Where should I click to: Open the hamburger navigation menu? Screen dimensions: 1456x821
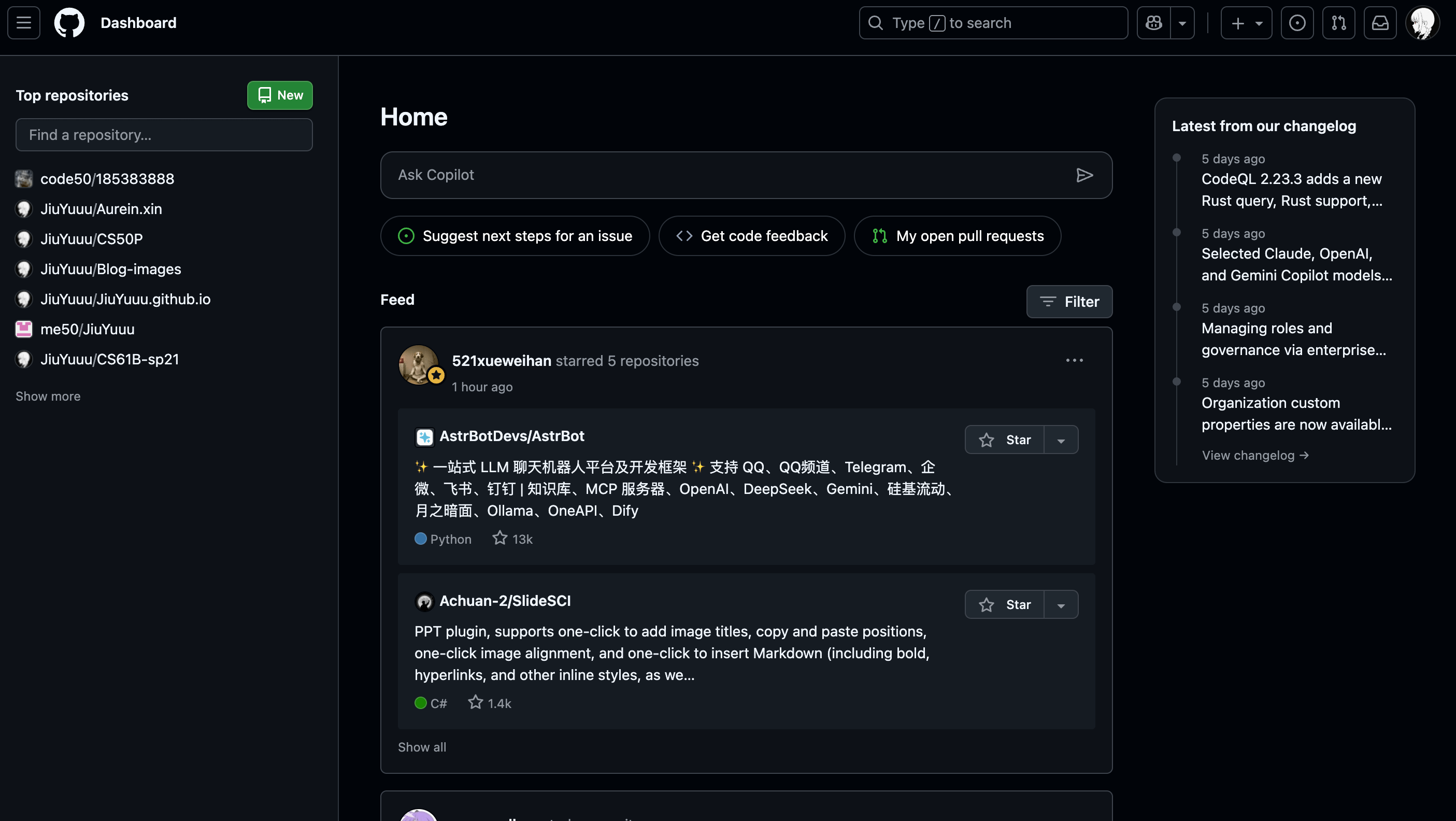(24, 23)
